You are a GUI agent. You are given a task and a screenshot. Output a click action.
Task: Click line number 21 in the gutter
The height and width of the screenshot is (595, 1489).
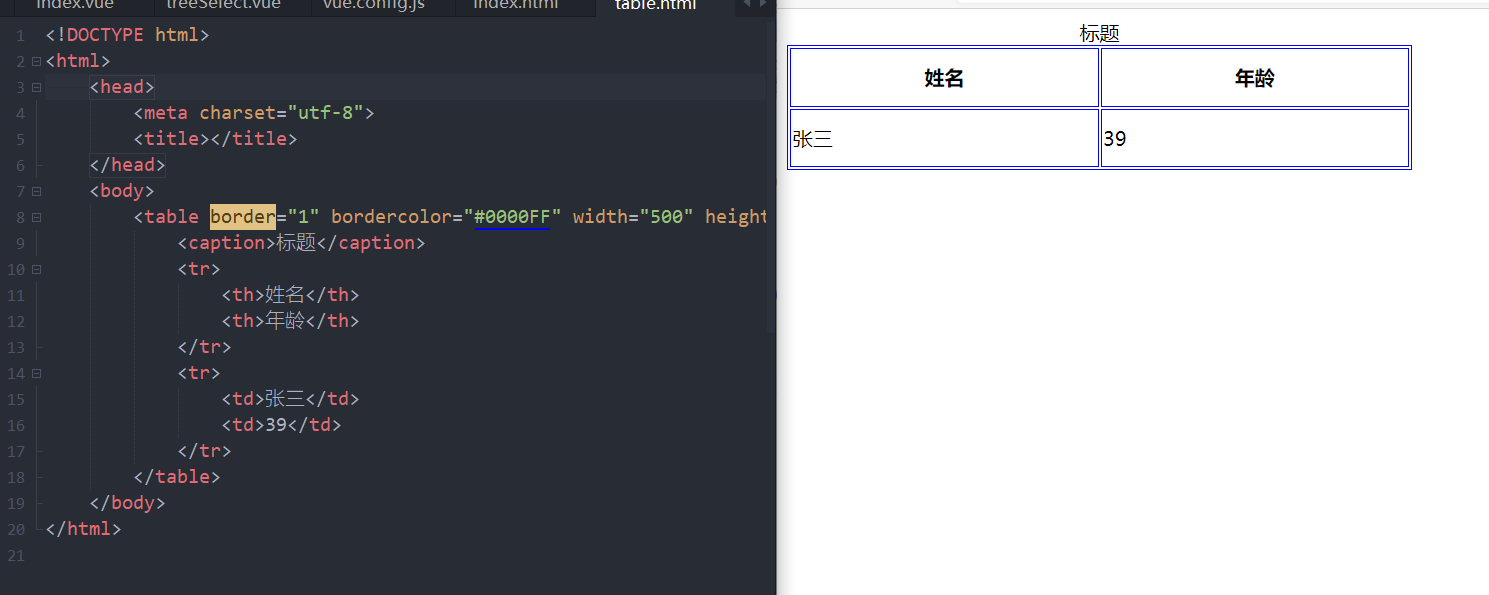(15, 555)
